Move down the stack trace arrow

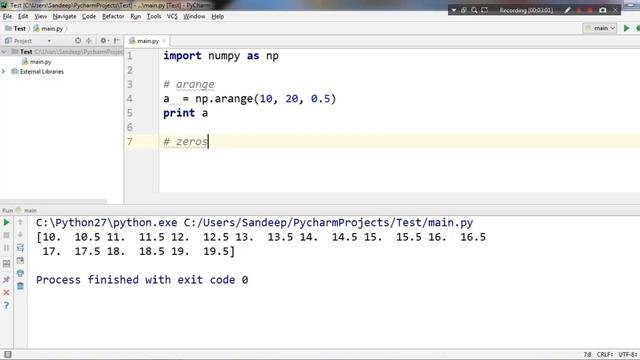coord(20,235)
